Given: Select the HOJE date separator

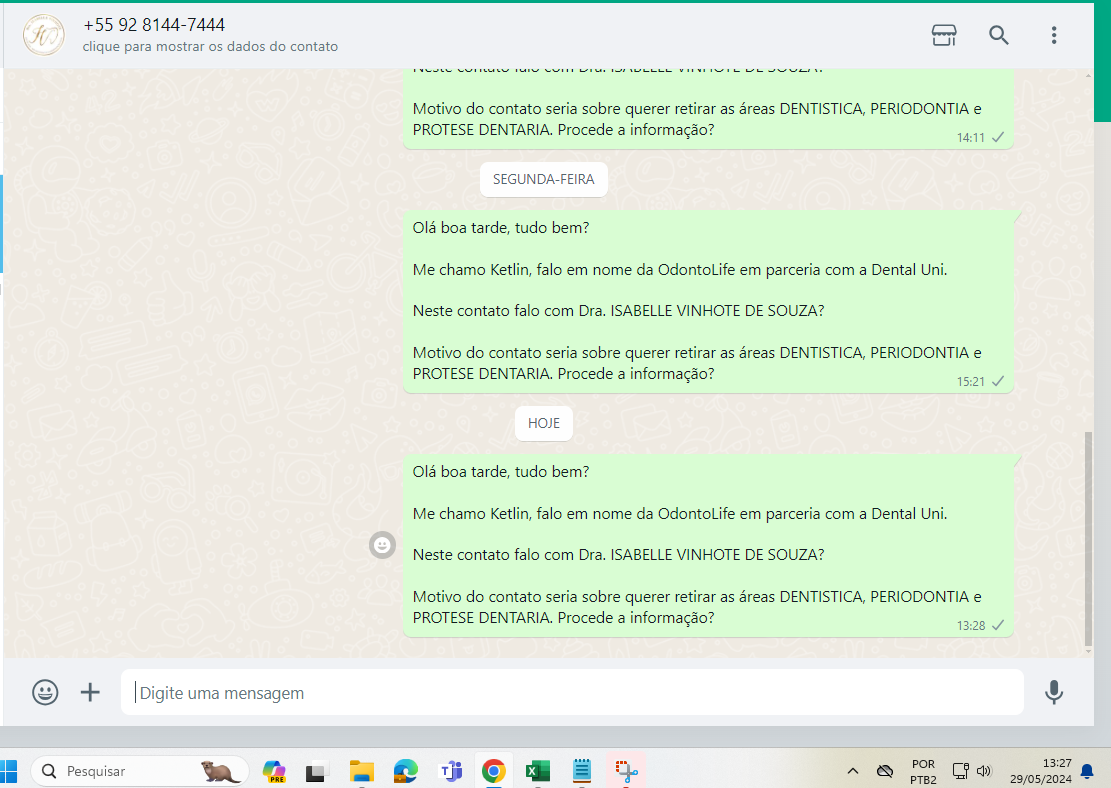Looking at the screenshot, I should tap(543, 423).
